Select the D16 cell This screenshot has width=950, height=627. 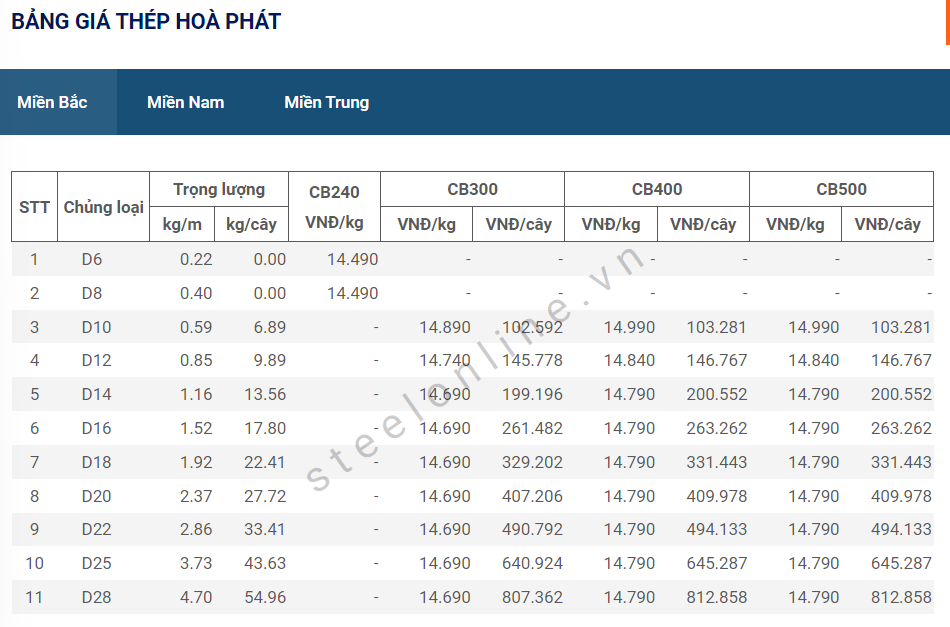(96, 428)
